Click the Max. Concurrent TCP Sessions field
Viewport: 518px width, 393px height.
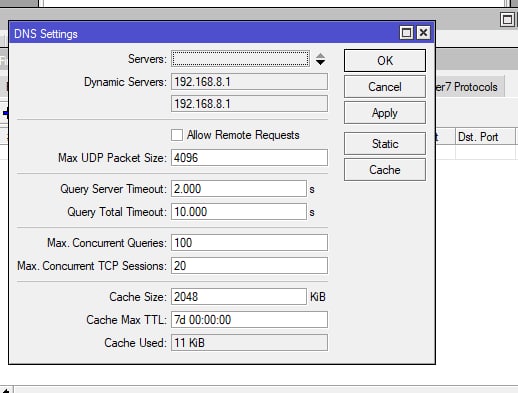pos(249,266)
